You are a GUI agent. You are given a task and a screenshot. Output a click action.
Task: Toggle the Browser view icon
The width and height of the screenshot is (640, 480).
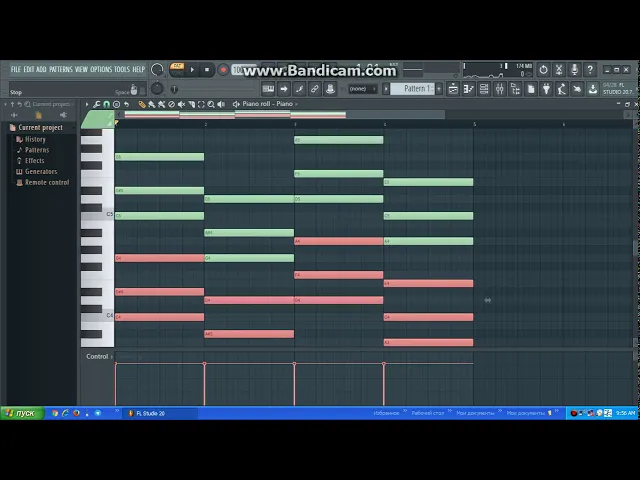(515, 89)
